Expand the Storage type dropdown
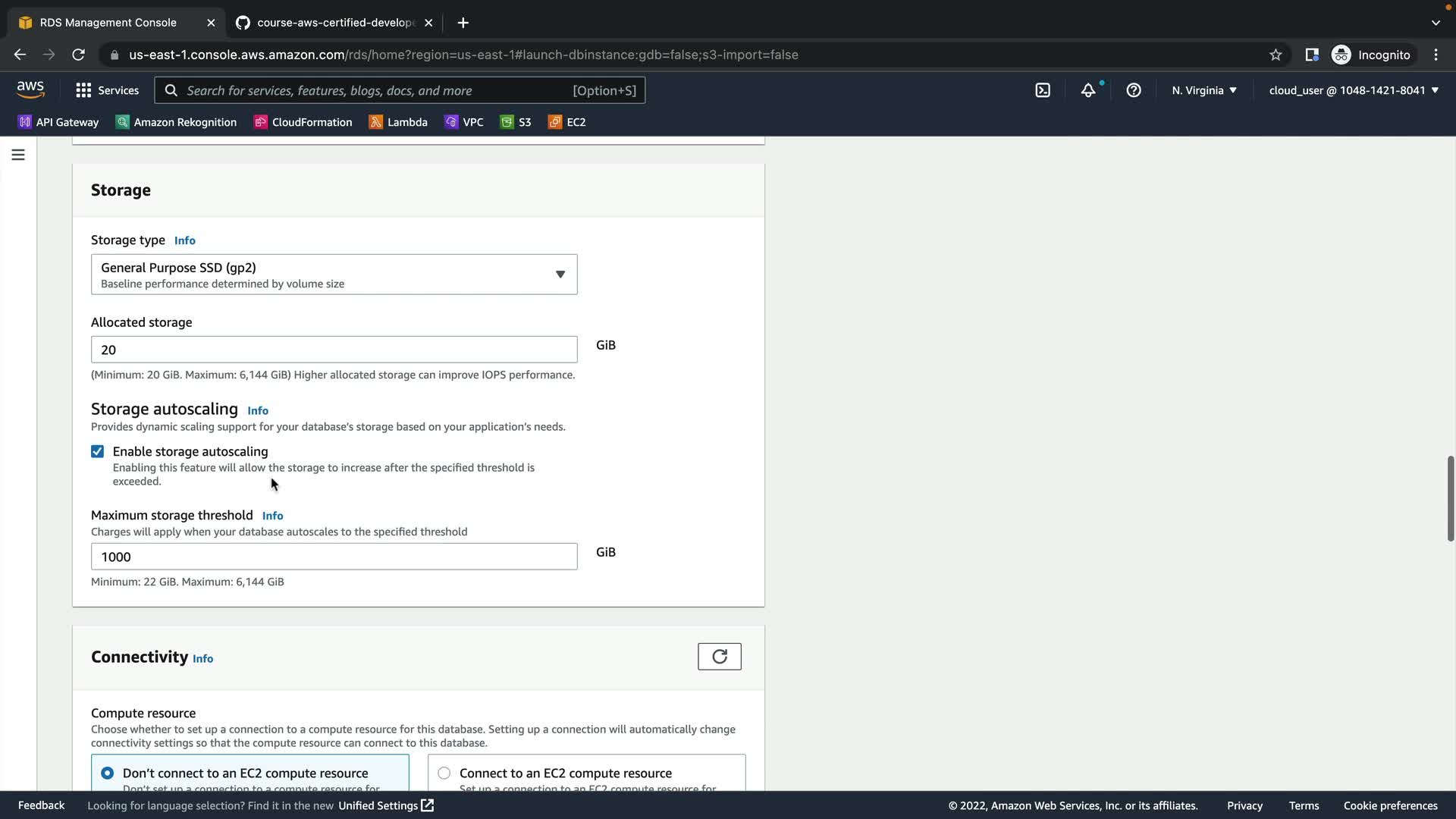1456x819 pixels. click(x=334, y=275)
